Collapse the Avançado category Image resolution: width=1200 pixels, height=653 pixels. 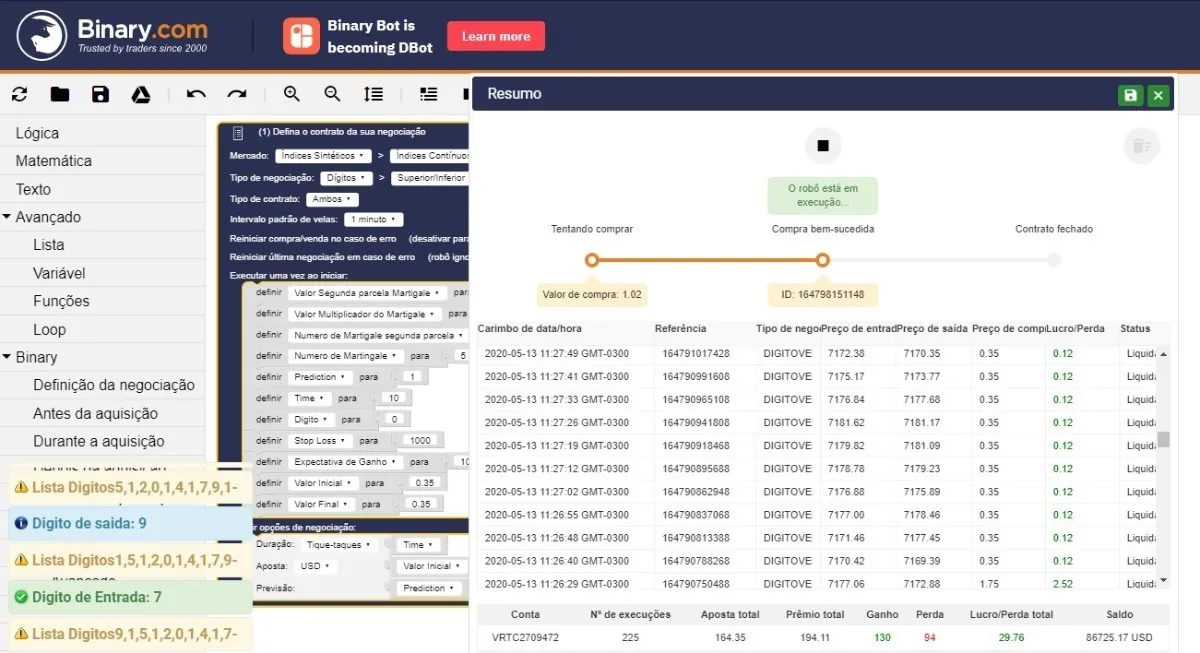(x=7, y=217)
